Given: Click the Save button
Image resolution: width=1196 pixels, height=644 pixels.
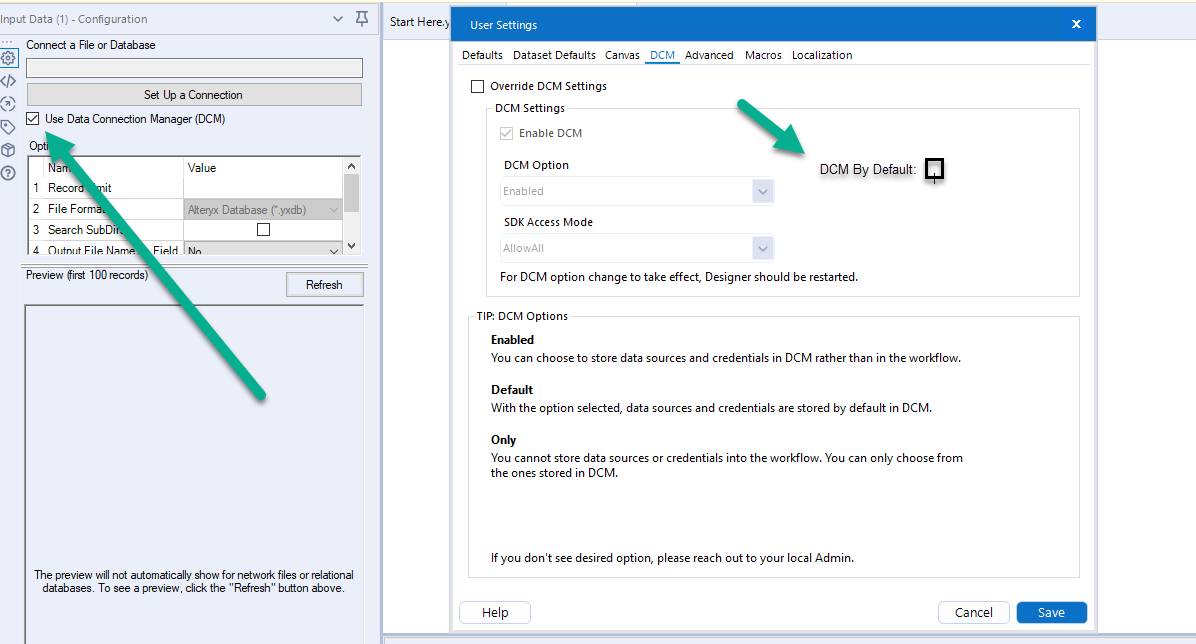Looking at the screenshot, I should 1051,612.
